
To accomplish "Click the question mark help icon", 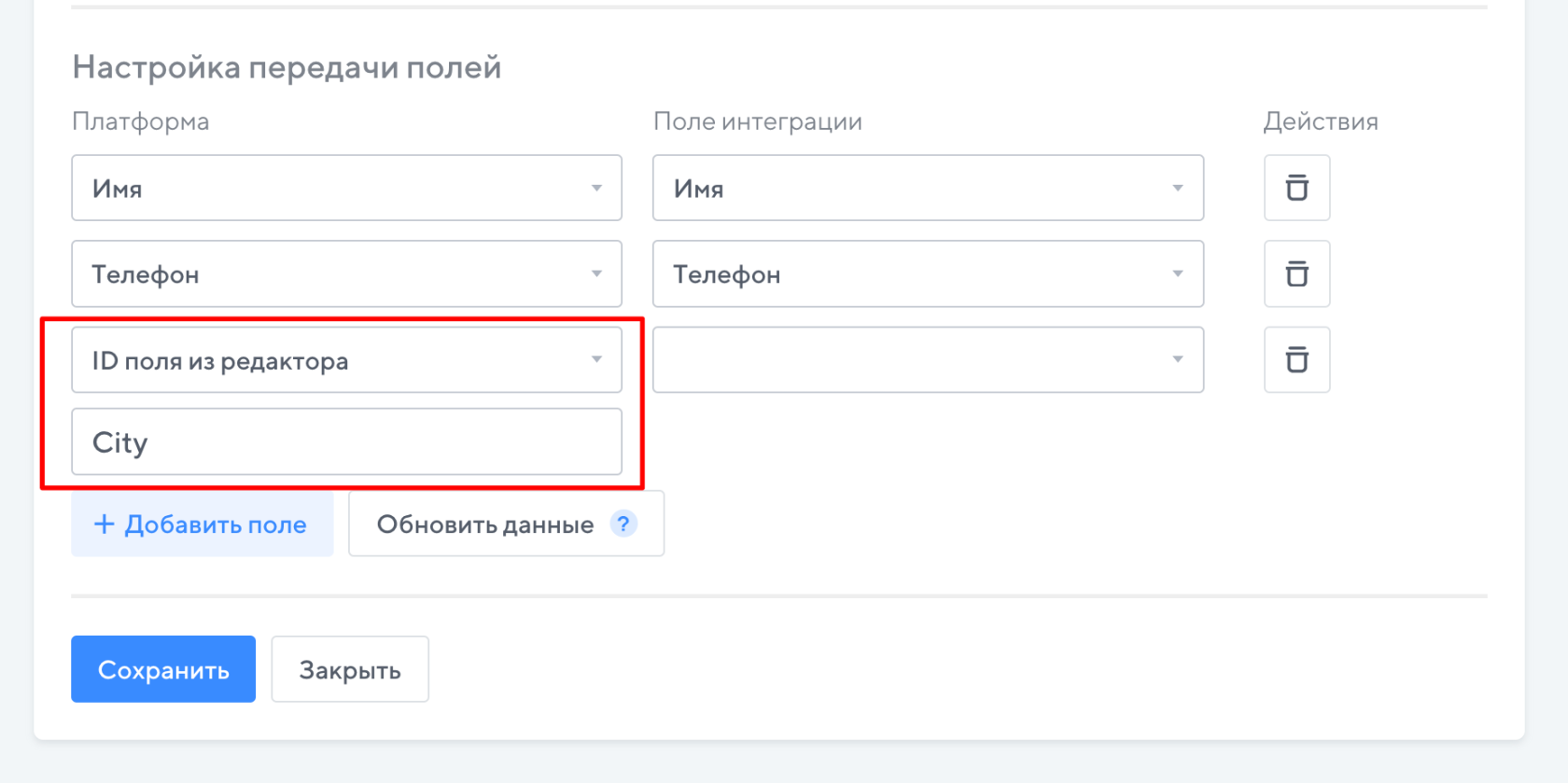I will (623, 524).
